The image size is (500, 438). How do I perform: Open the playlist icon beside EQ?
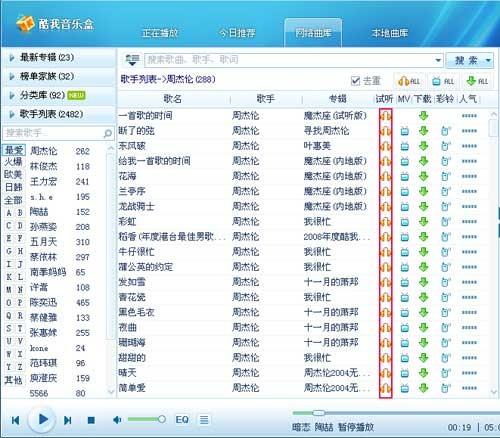click(x=204, y=419)
